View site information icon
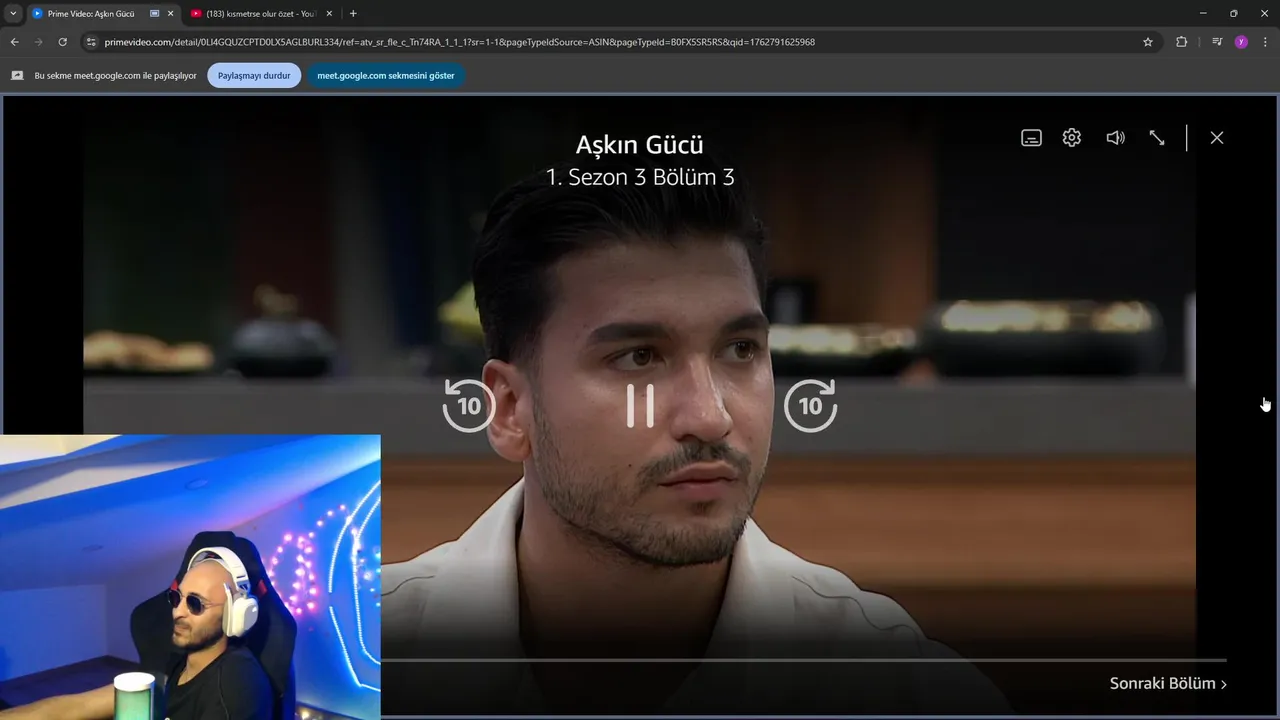The image size is (1280, 720). click(91, 42)
